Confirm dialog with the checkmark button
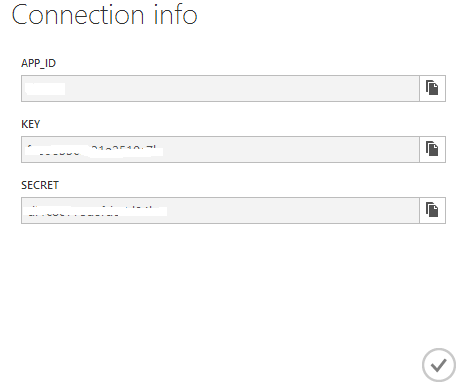Screen dimensions: 469x390 click(x=439, y=365)
